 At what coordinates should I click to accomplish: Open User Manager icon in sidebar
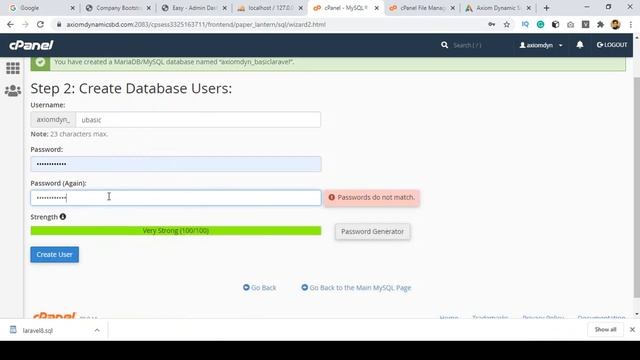coord(13,90)
